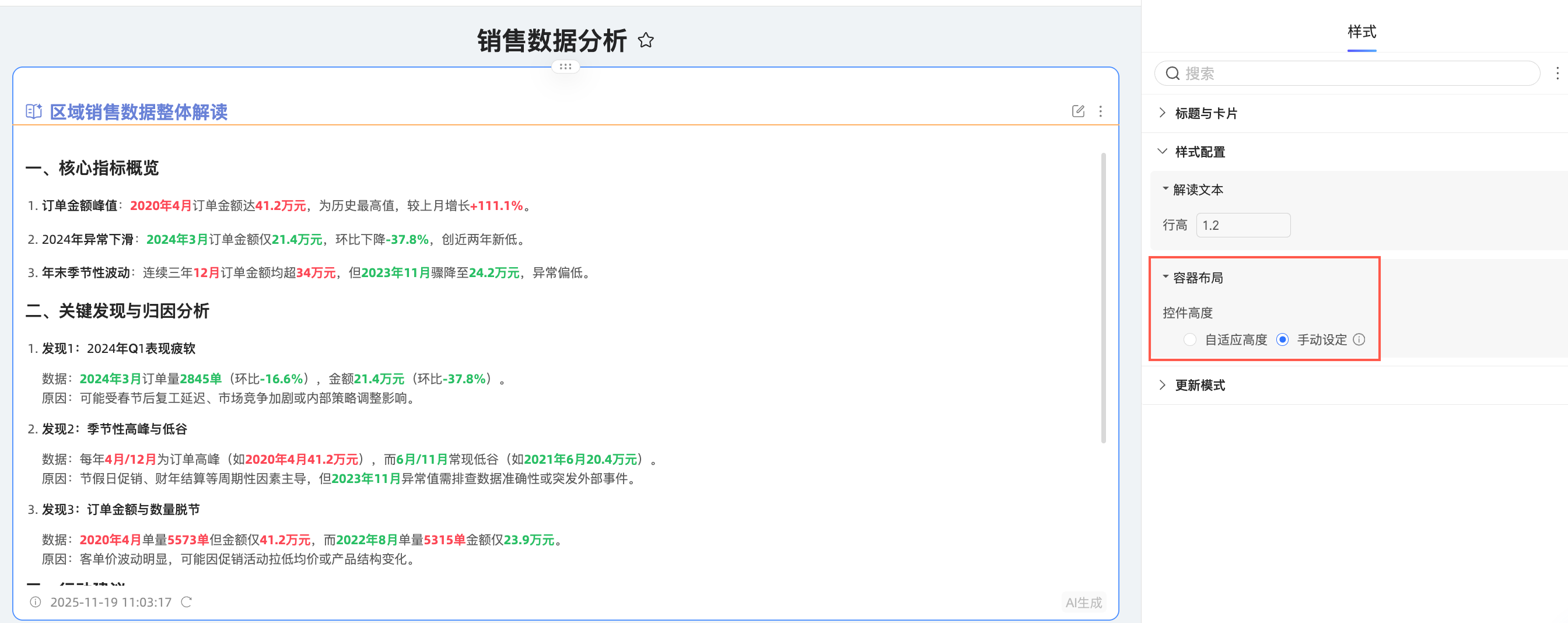Click the card drag handle dots
The height and width of the screenshot is (623, 1568).
565,66
